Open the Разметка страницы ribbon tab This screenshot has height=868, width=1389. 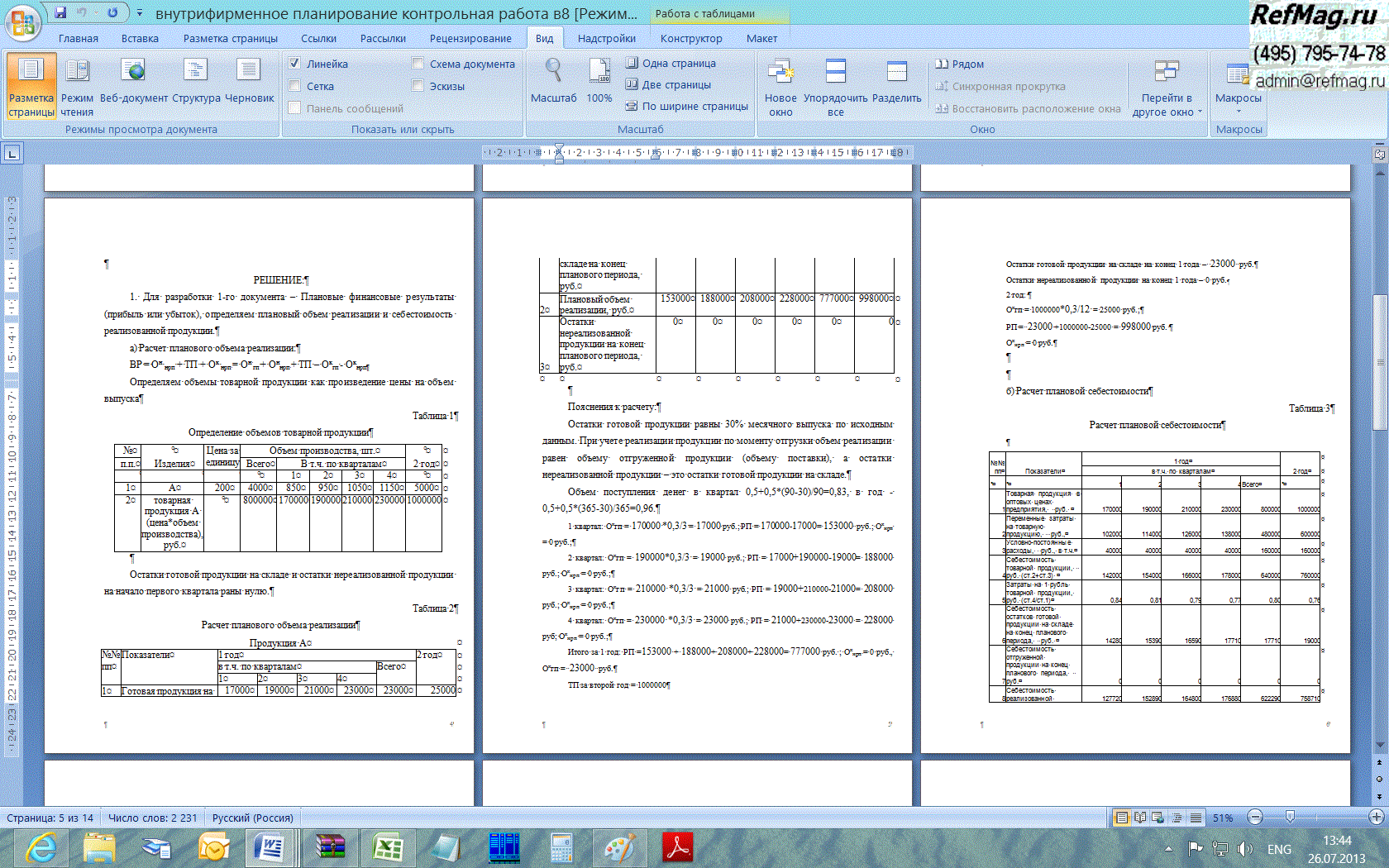pyautogui.click(x=230, y=39)
